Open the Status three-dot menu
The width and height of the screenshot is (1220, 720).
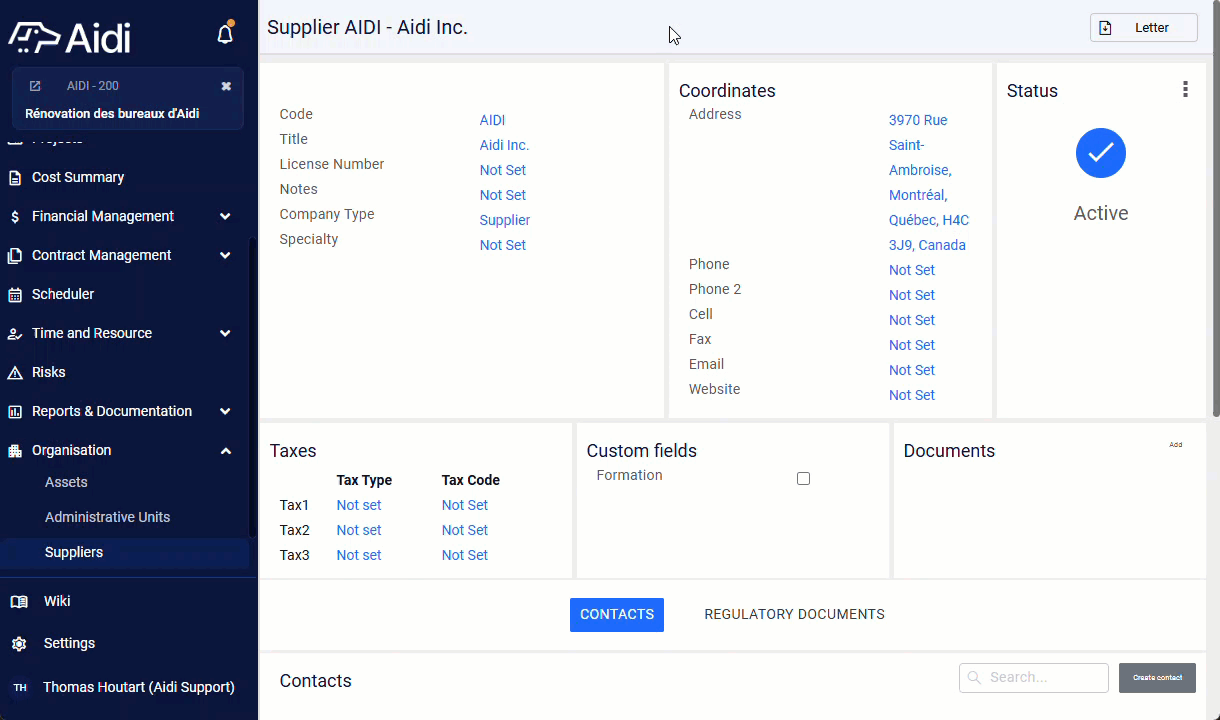pos(1185,89)
